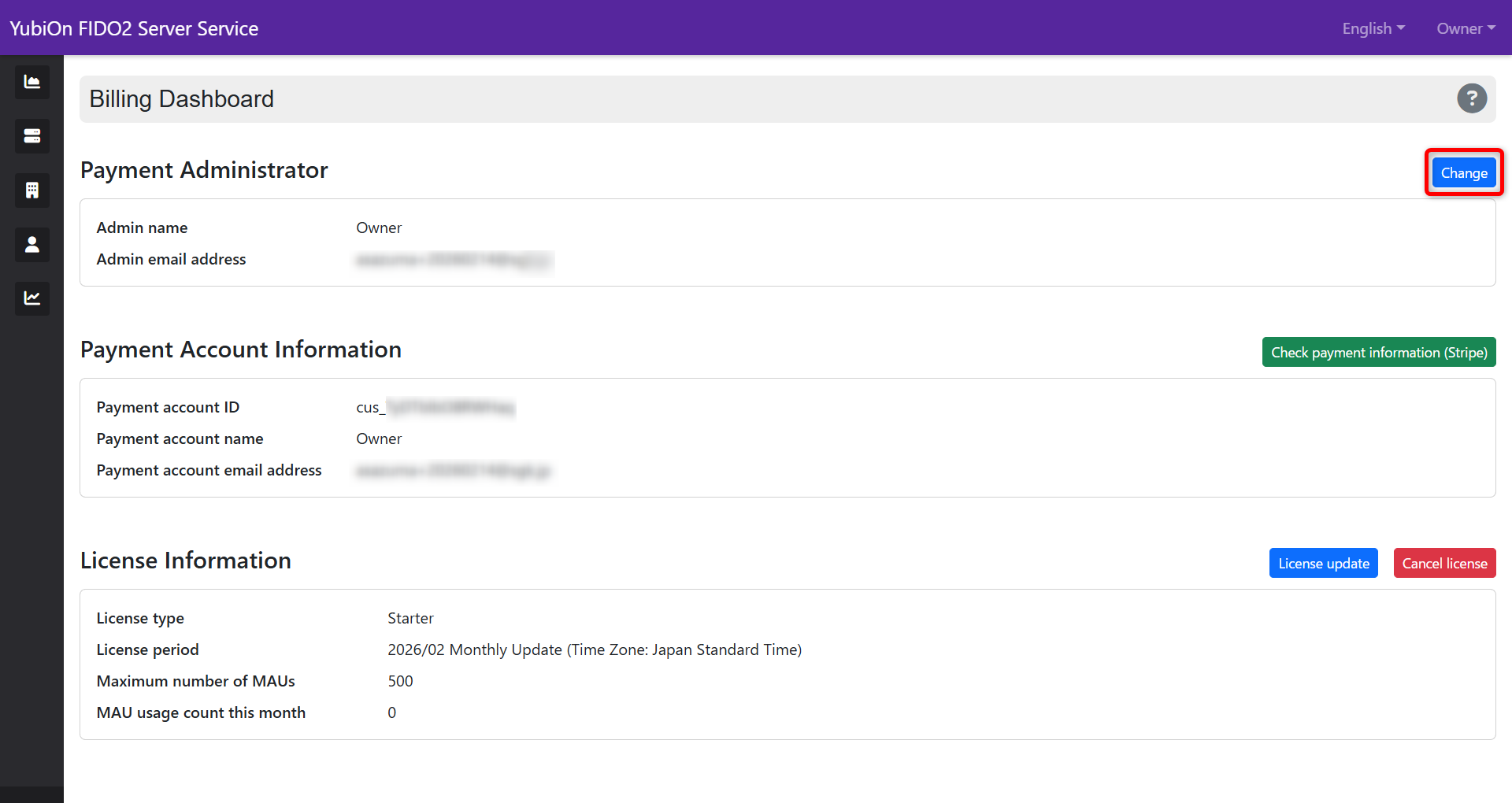Click the Starter license type value
1512x803 pixels.
click(410, 619)
